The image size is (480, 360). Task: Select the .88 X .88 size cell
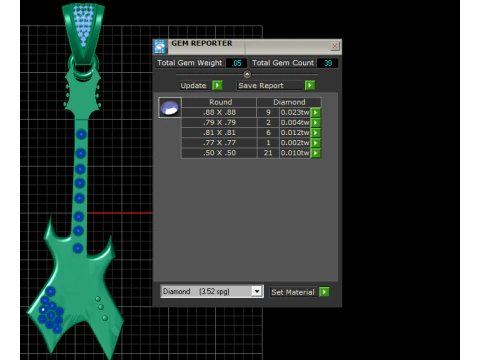click(219, 112)
